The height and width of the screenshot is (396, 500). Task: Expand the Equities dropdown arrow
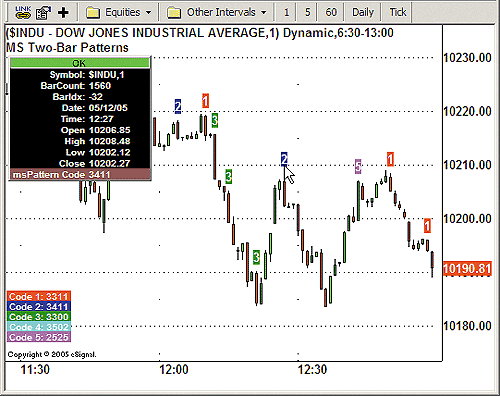[x=148, y=13]
